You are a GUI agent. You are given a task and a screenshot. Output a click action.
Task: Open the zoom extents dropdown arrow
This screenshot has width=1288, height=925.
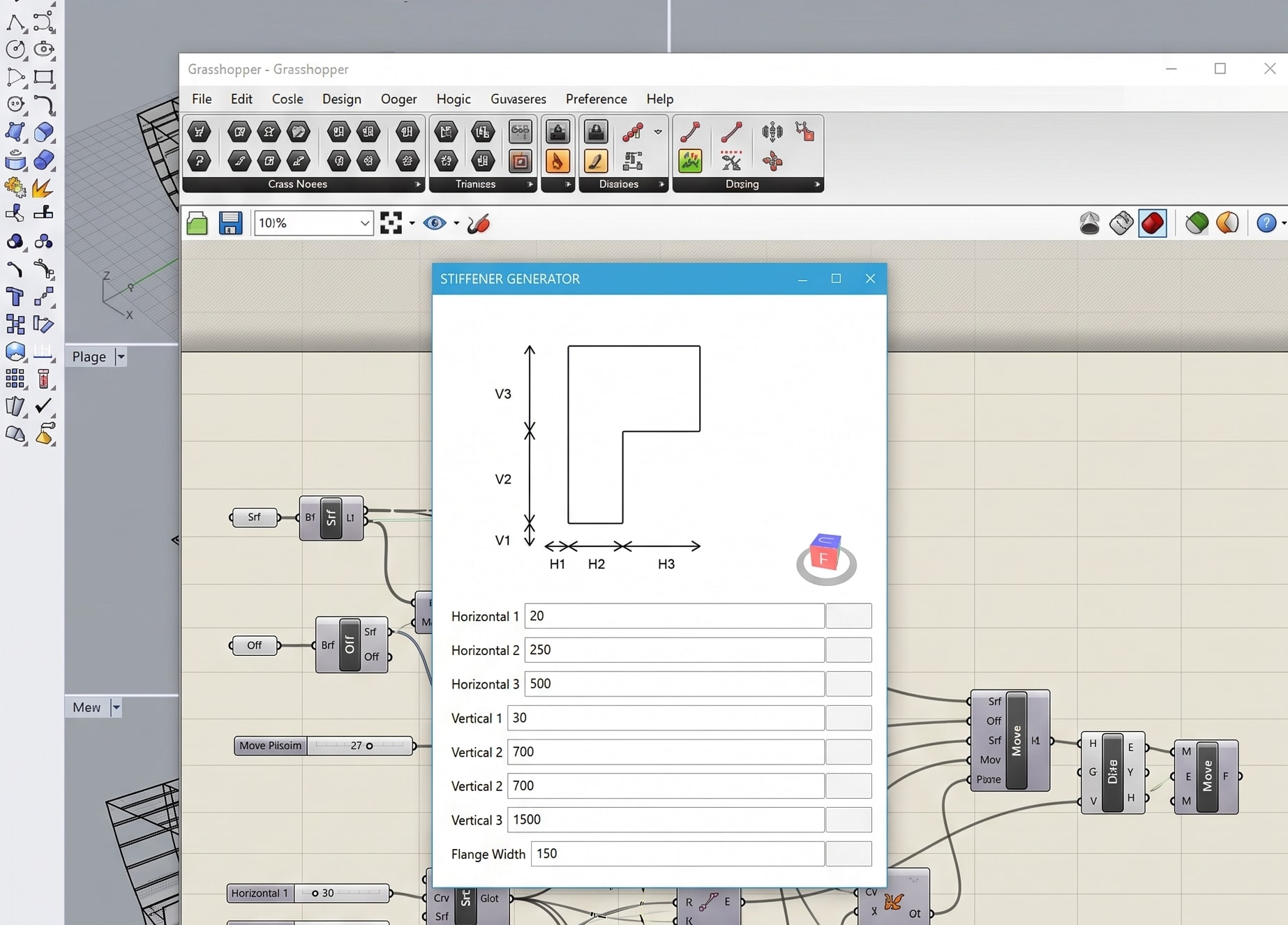pos(412,224)
